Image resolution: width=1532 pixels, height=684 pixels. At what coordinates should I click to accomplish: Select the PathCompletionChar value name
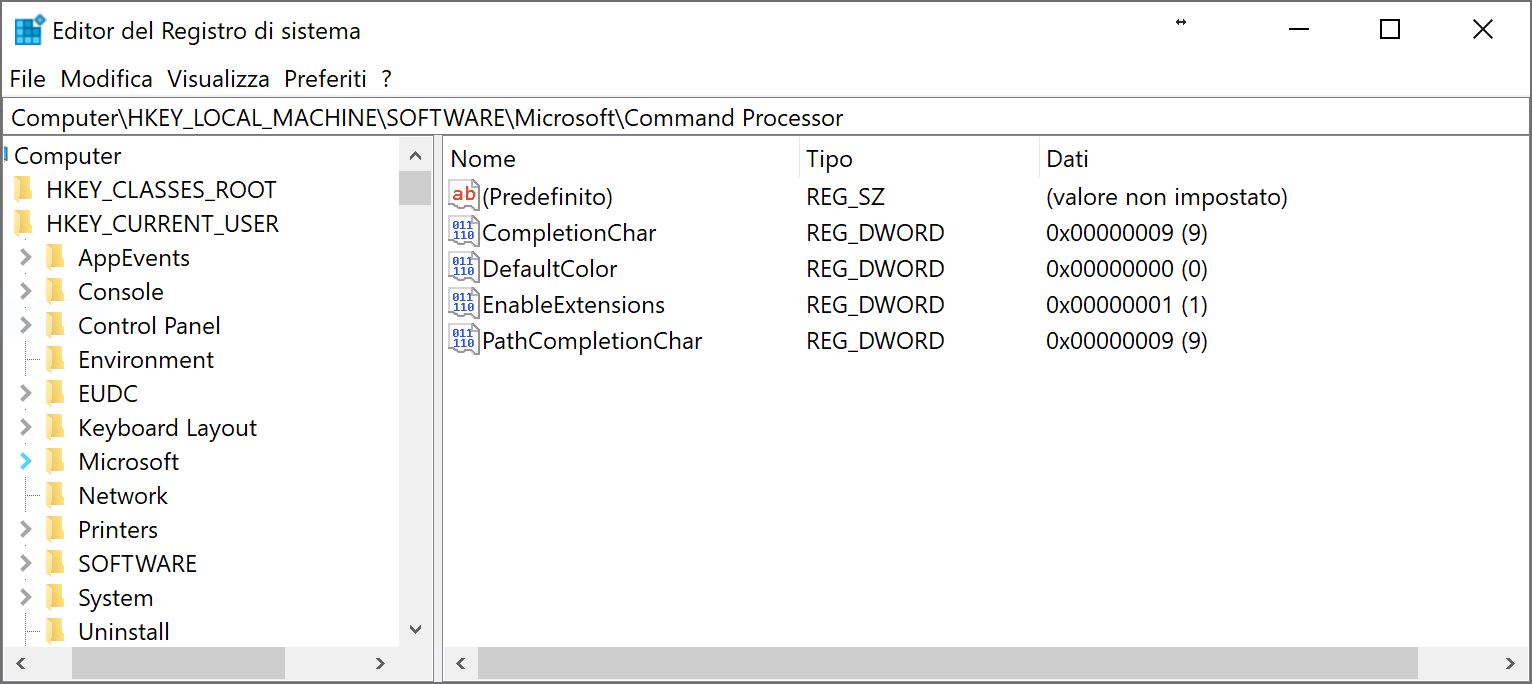pyautogui.click(x=592, y=341)
